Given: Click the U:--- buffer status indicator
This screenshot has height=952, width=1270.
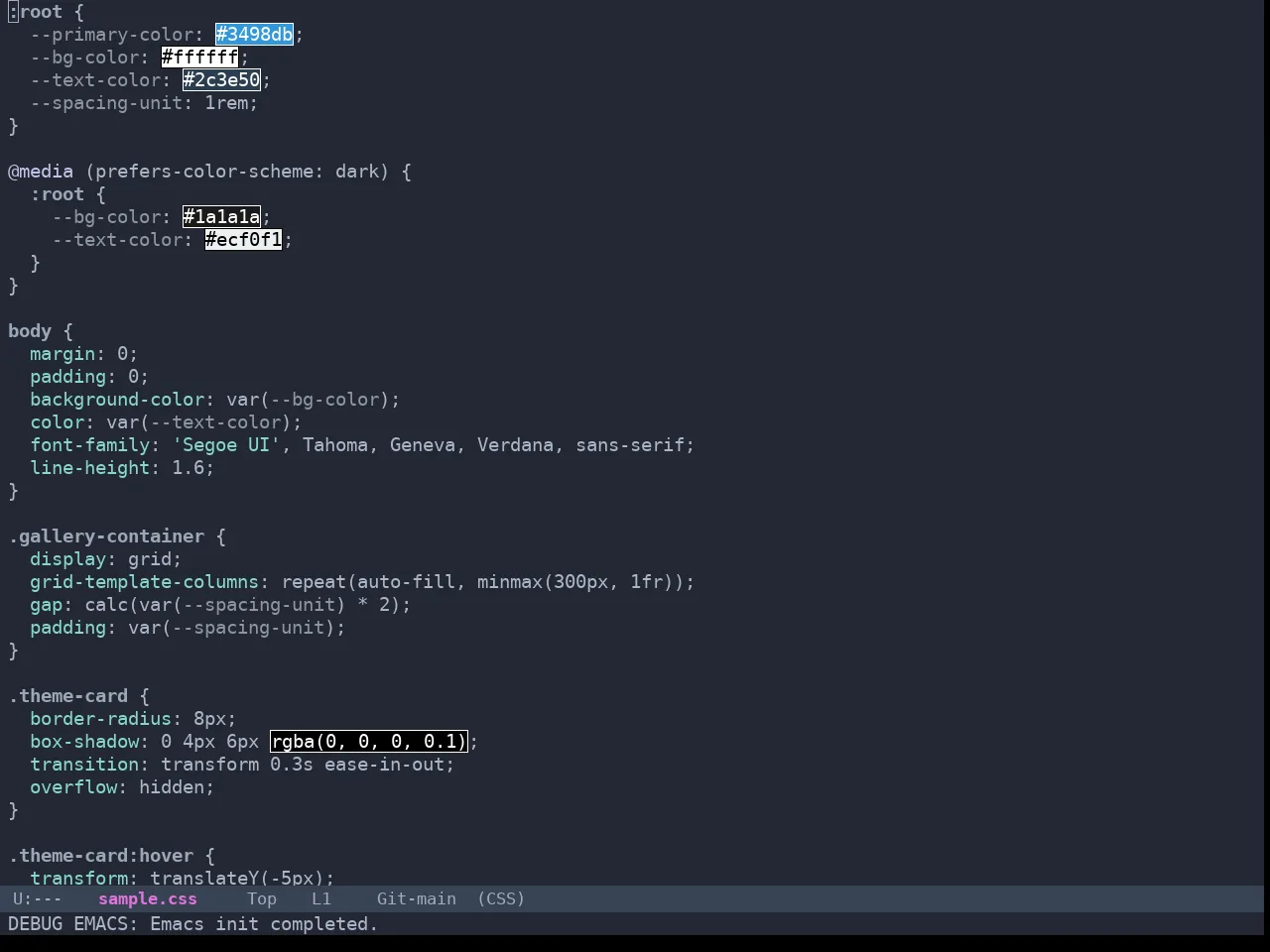Looking at the screenshot, I should click(37, 899).
